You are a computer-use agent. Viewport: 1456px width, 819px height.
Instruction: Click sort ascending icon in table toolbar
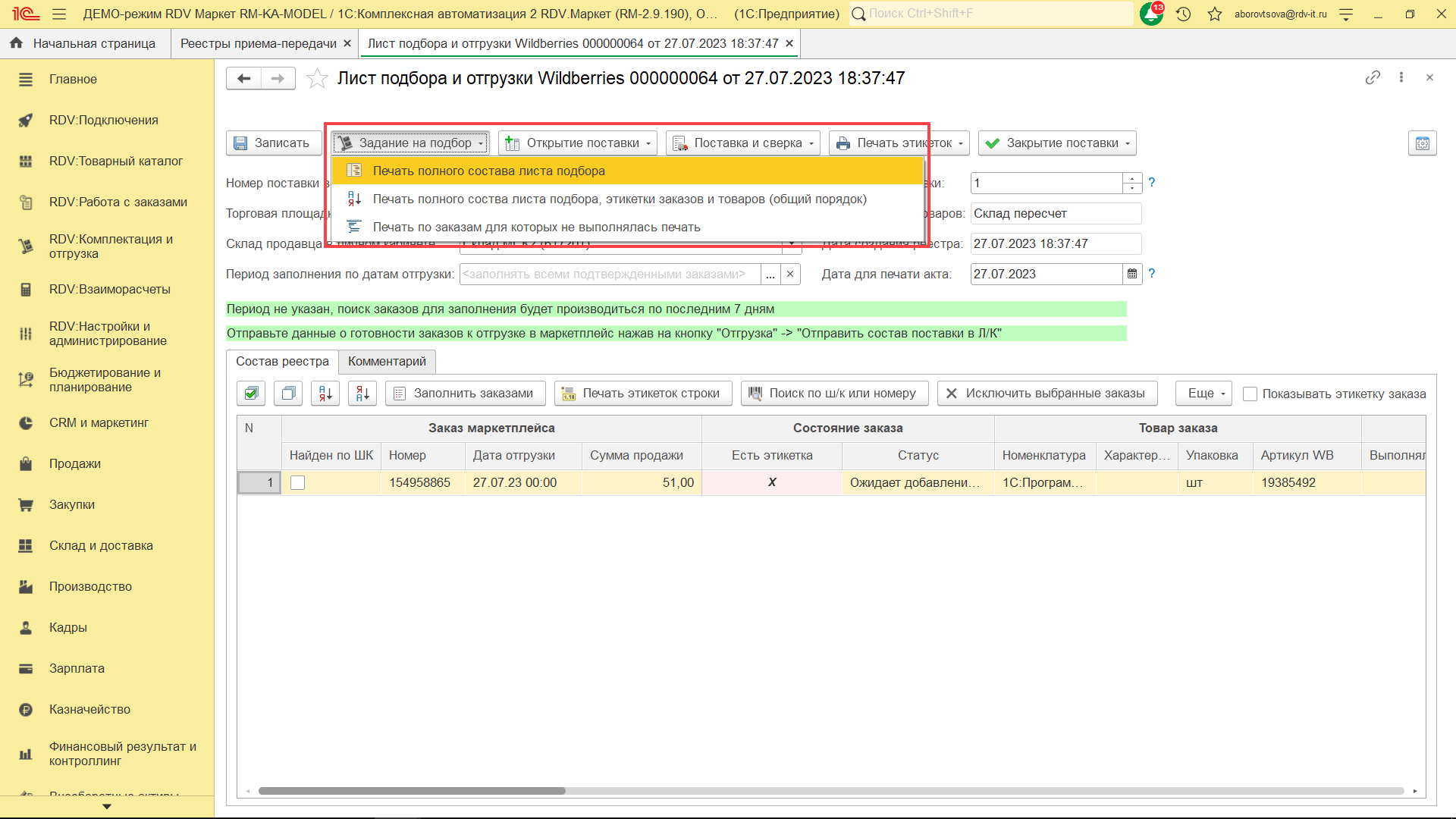tap(325, 393)
